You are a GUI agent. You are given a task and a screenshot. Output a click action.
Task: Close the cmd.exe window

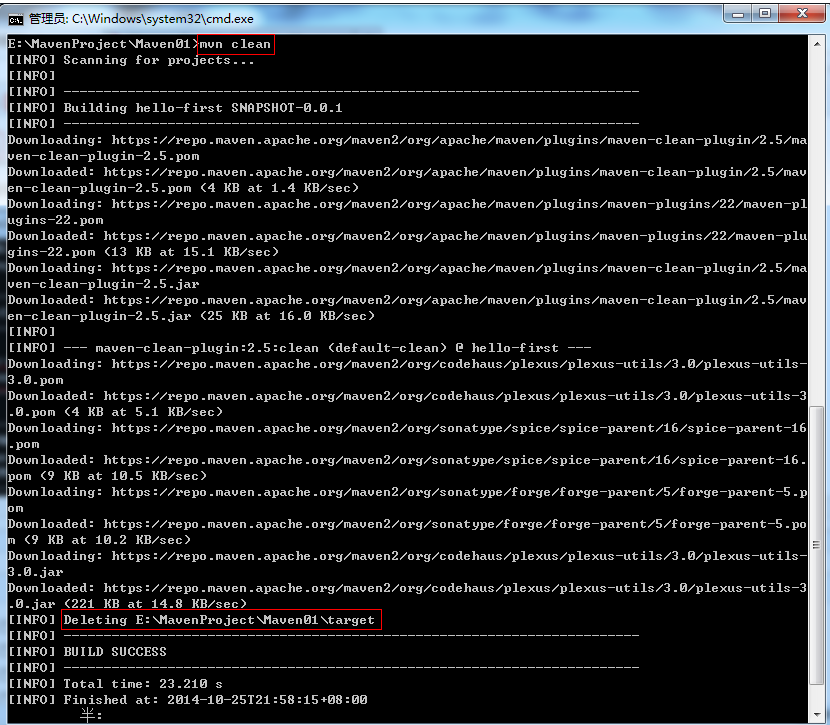point(801,14)
